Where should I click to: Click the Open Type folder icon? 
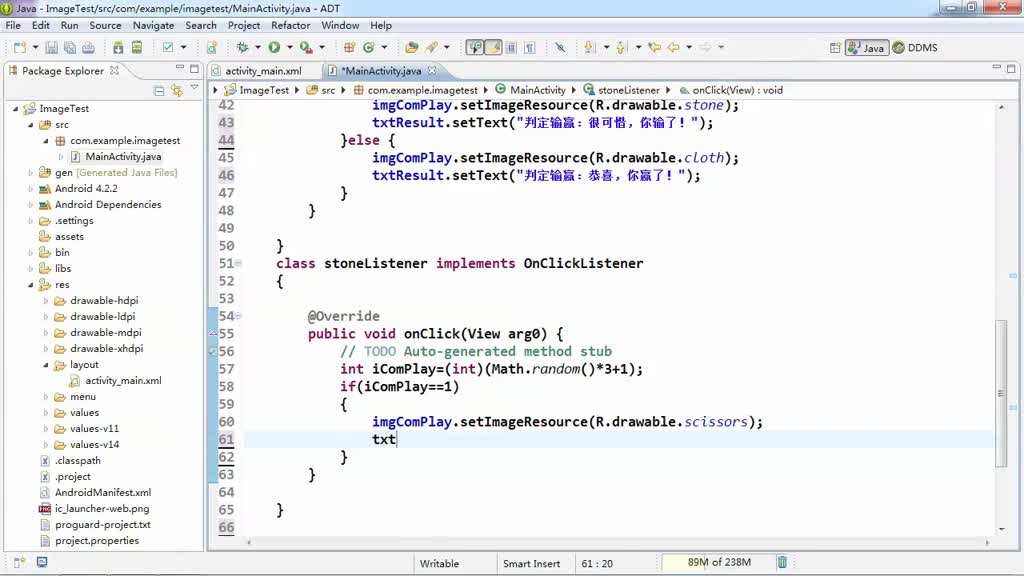pyautogui.click(x=411, y=48)
